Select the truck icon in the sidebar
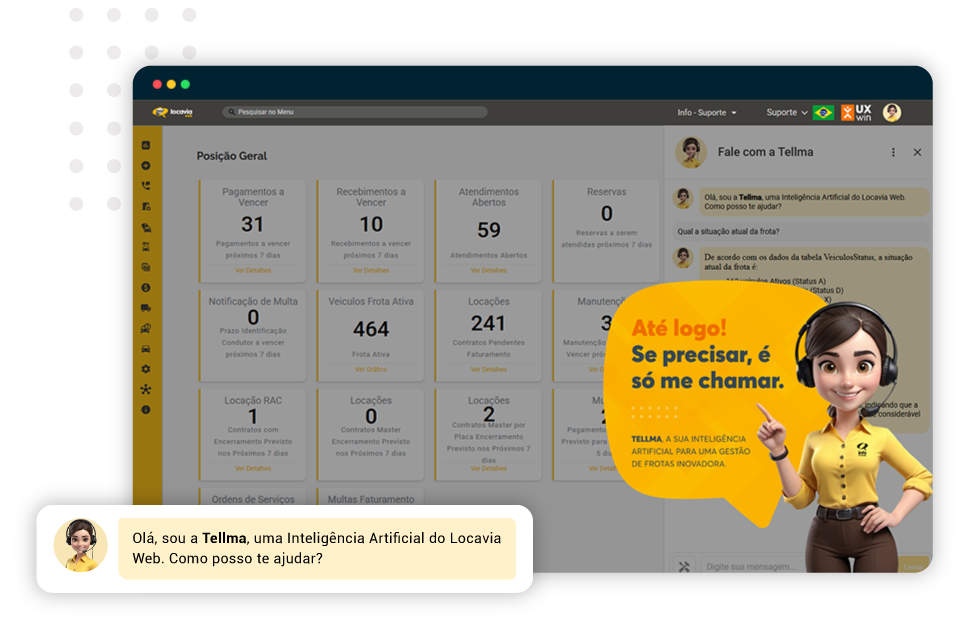Image resolution: width=970 pixels, height=625 pixels. point(146,308)
